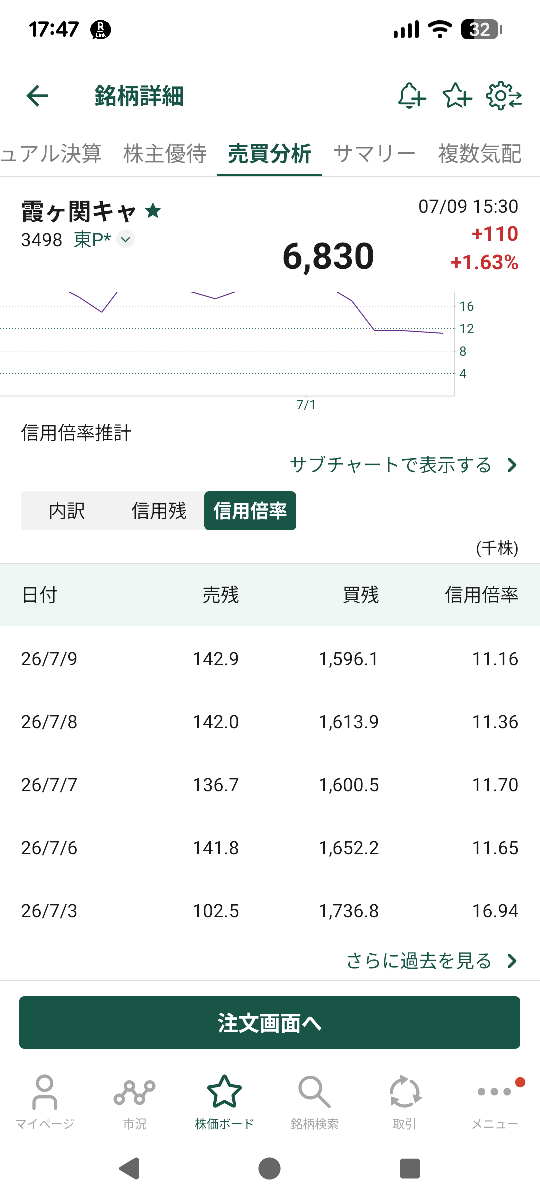Tap the green star beside 霞ヶ関キャ
Viewport: 540px width, 1200px height.
click(x=153, y=211)
